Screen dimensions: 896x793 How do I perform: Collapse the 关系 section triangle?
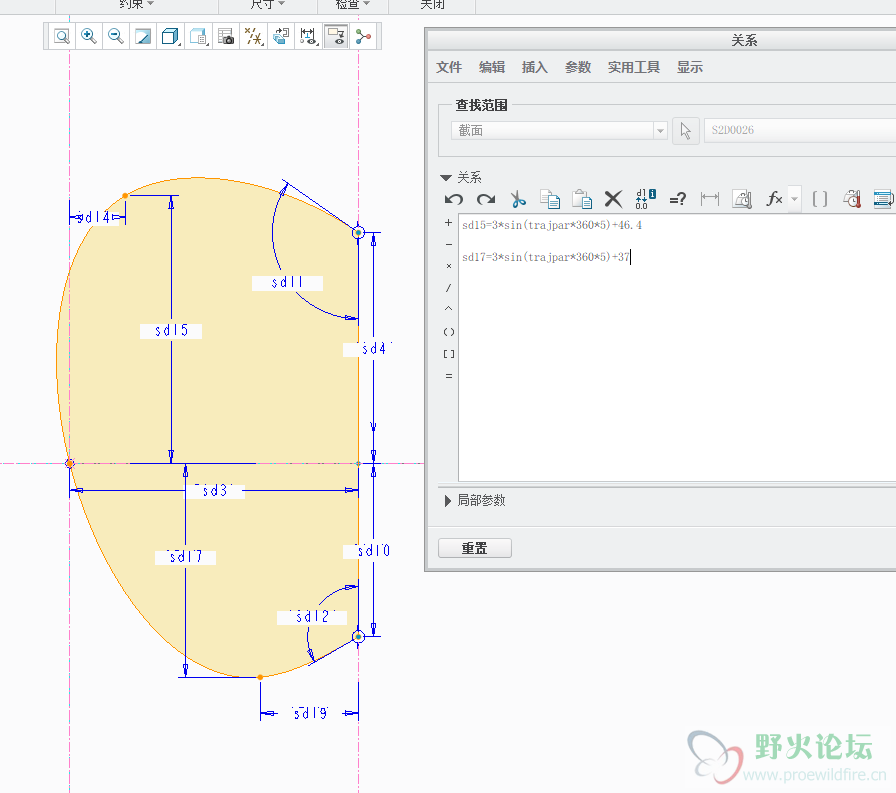[x=446, y=178]
